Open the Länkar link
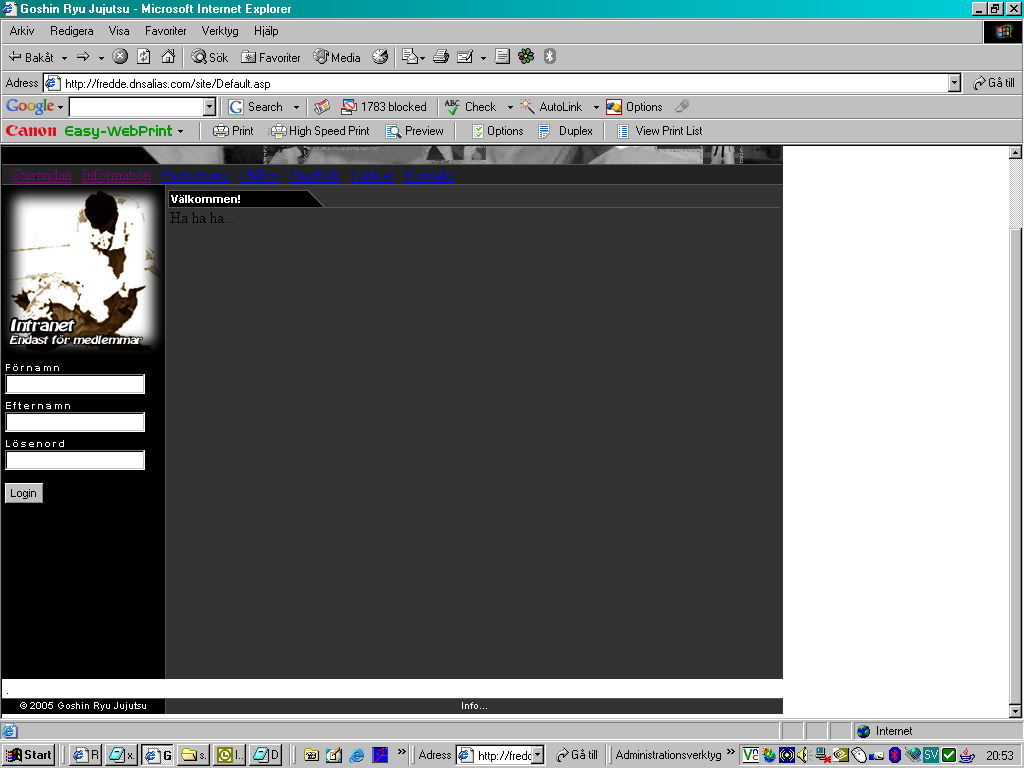The image size is (1024, 768). [x=372, y=175]
